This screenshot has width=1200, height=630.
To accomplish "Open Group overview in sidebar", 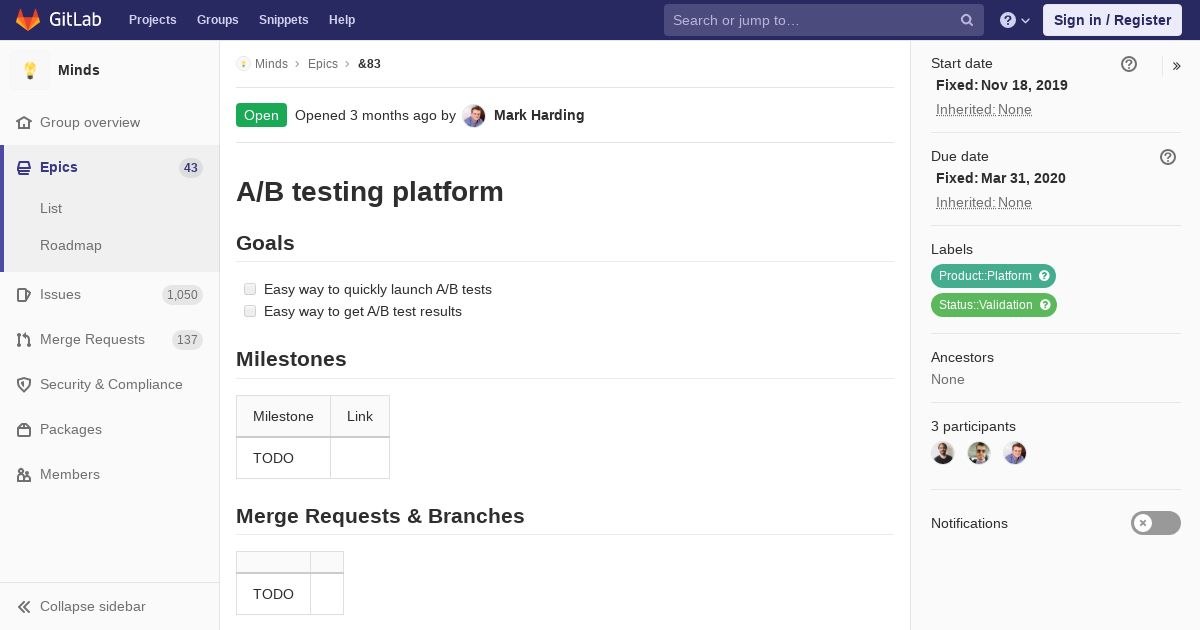I will tap(90, 122).
